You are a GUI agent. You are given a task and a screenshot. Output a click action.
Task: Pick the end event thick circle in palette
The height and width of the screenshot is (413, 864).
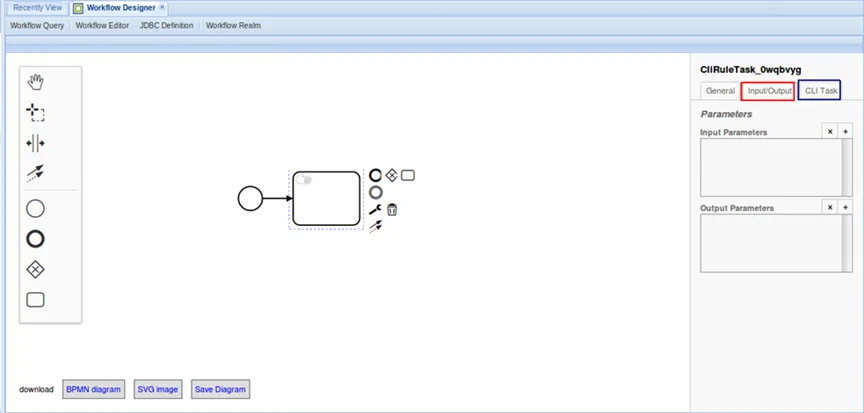(x=35, y=239)
